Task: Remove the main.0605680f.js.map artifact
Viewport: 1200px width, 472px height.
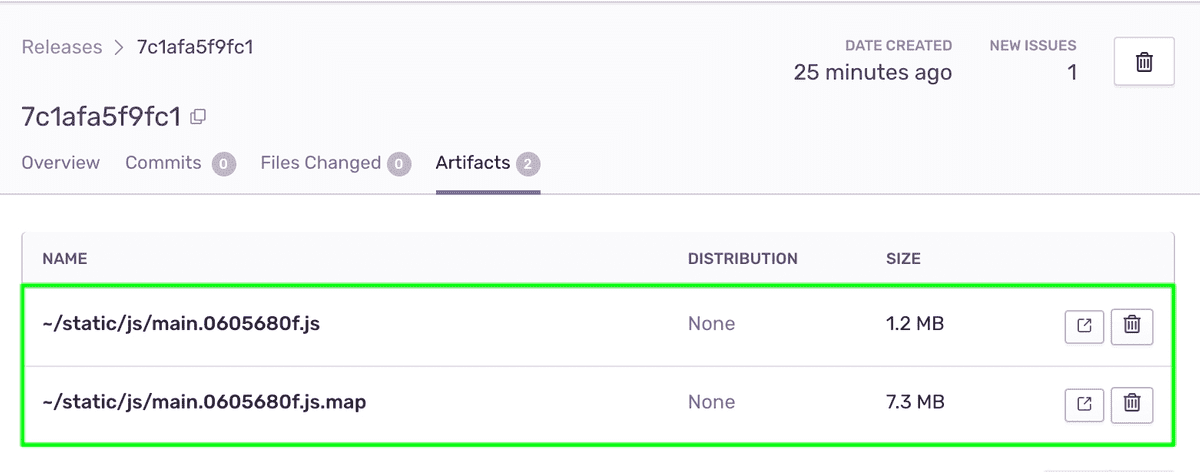Action: (1132, 403)
